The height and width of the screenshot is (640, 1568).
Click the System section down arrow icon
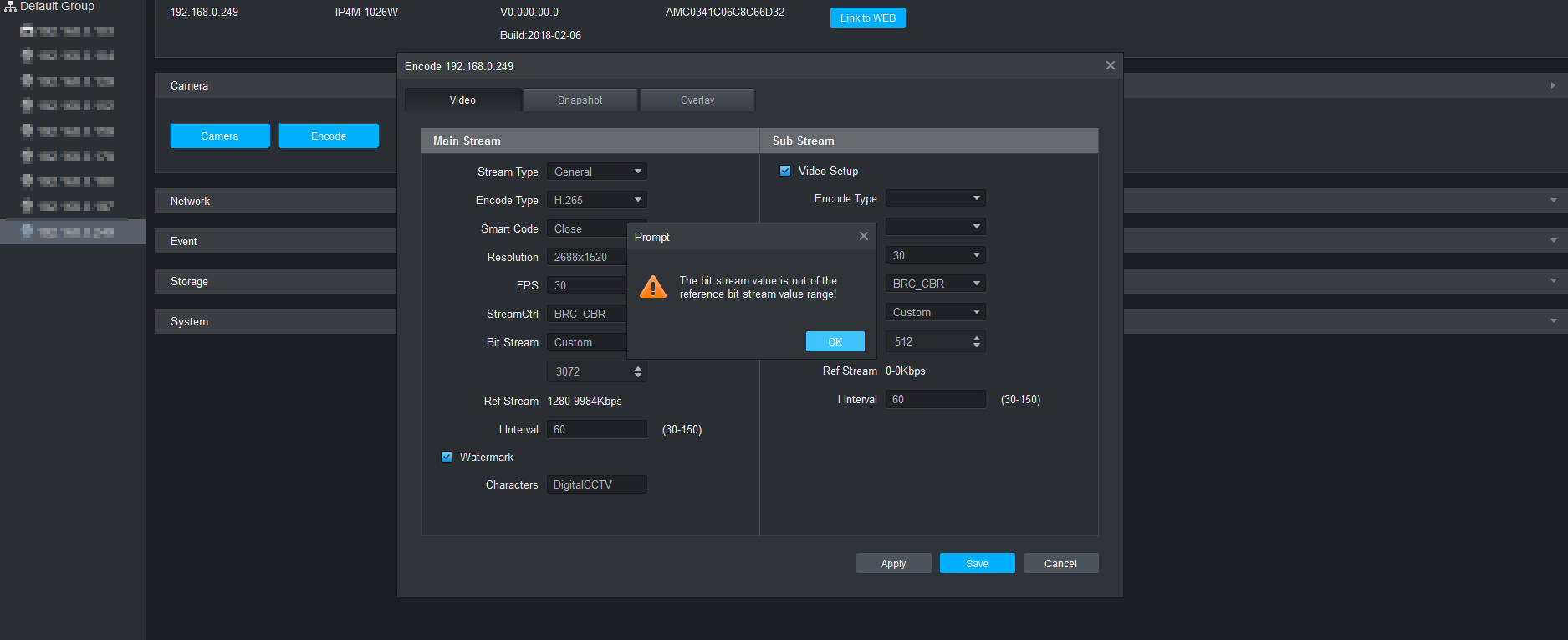point(1553,321)
